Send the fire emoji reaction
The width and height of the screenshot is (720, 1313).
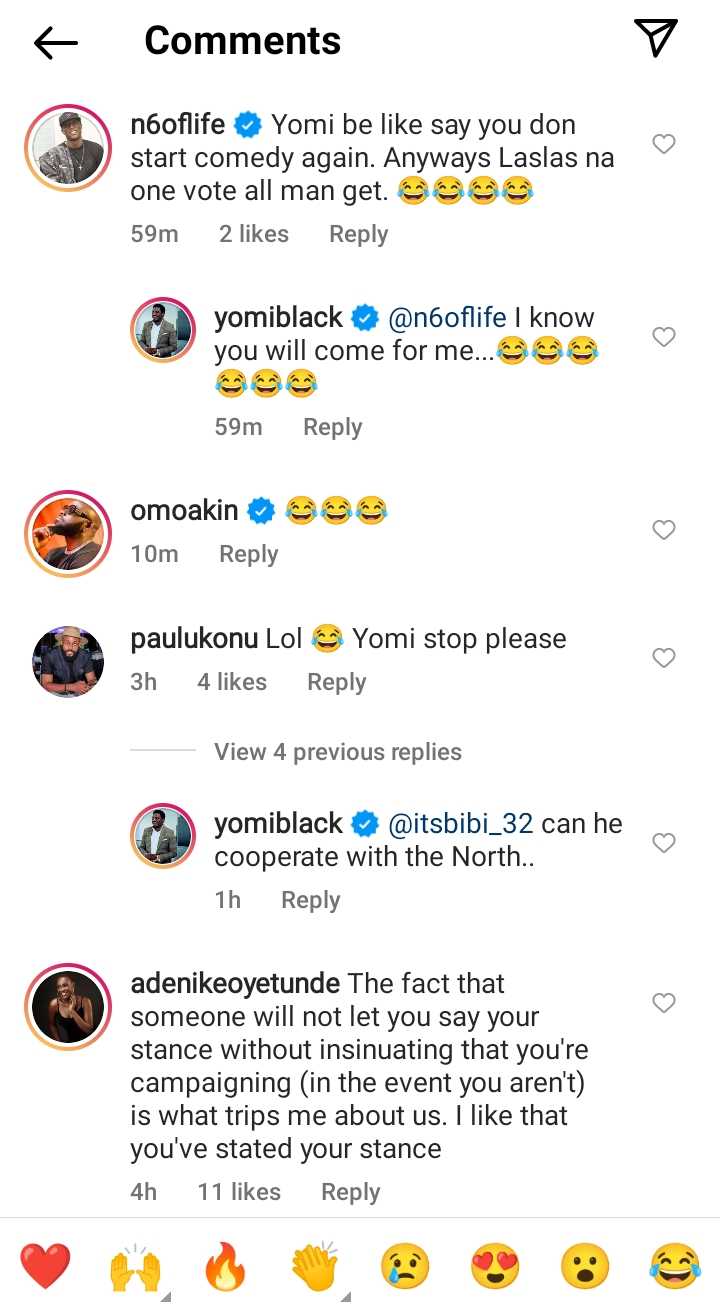(x=225, y=1266)
